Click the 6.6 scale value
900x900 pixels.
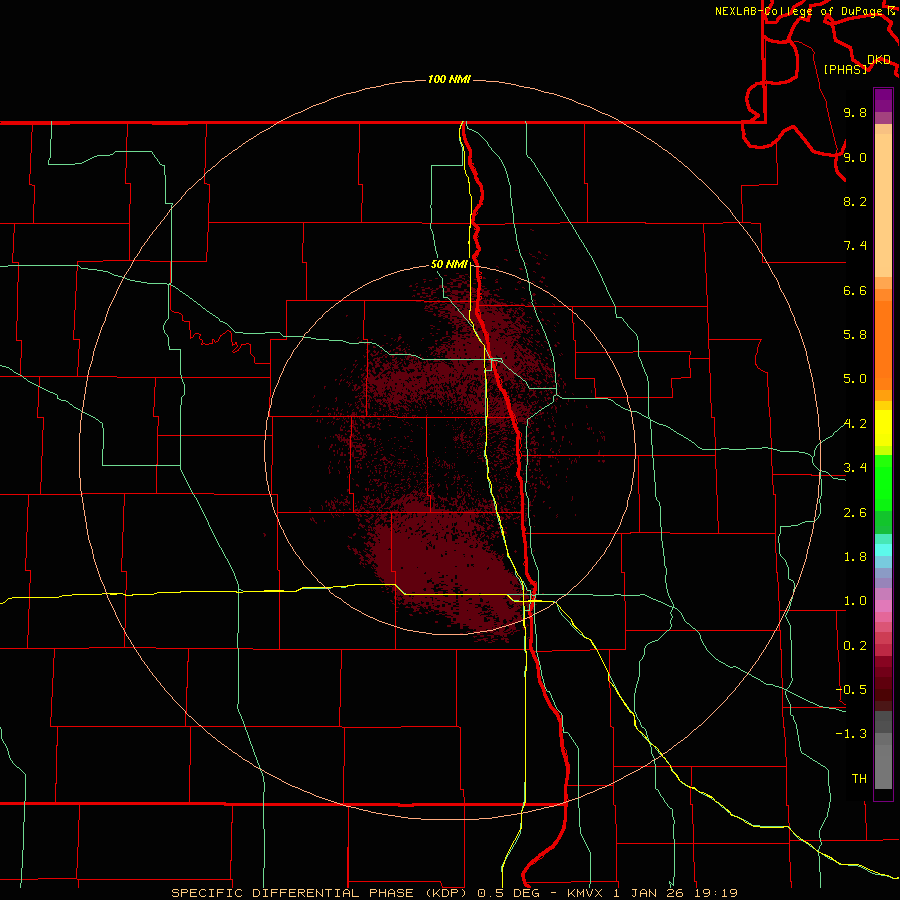(855, 290)
